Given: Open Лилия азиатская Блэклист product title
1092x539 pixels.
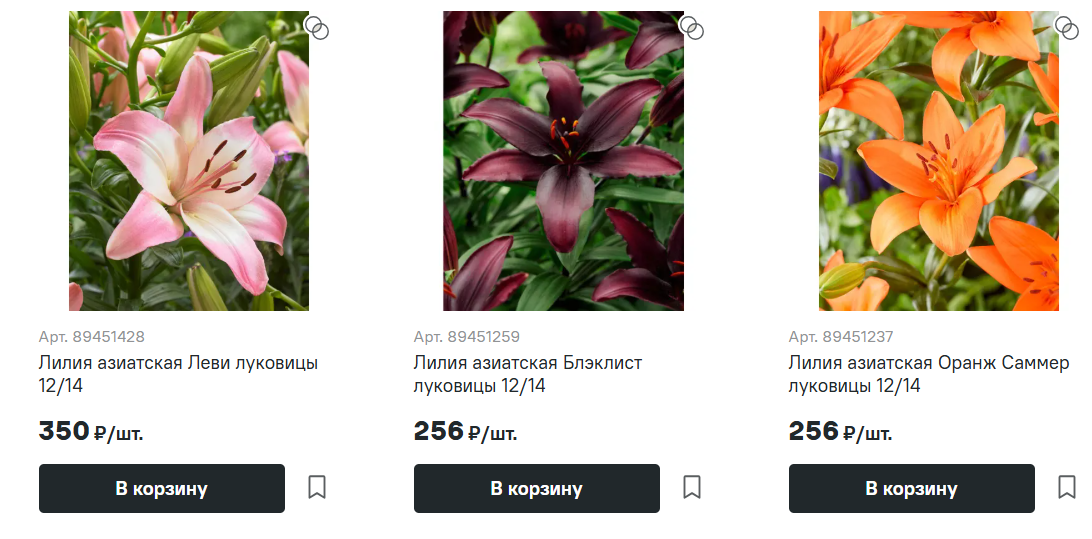Looking at the screenshot, I should (528, 374).
